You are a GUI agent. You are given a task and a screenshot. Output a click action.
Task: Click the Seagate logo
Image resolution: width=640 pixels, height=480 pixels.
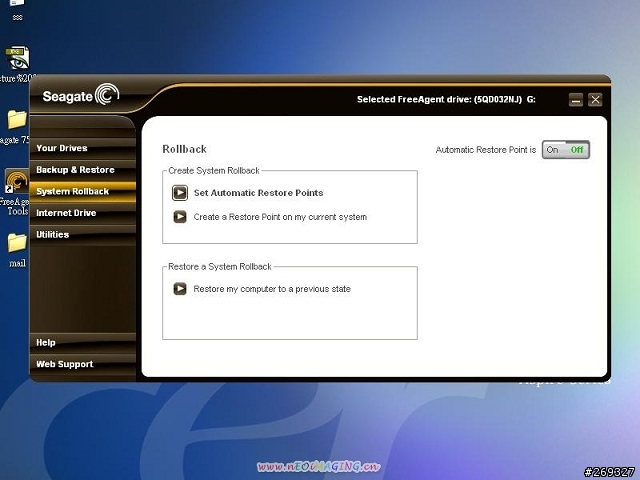(x=81, y=95)
